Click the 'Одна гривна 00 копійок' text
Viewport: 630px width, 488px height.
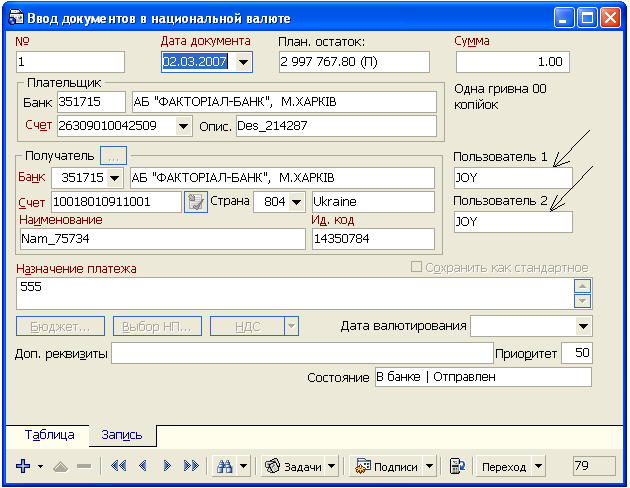(x=500, y=97)
